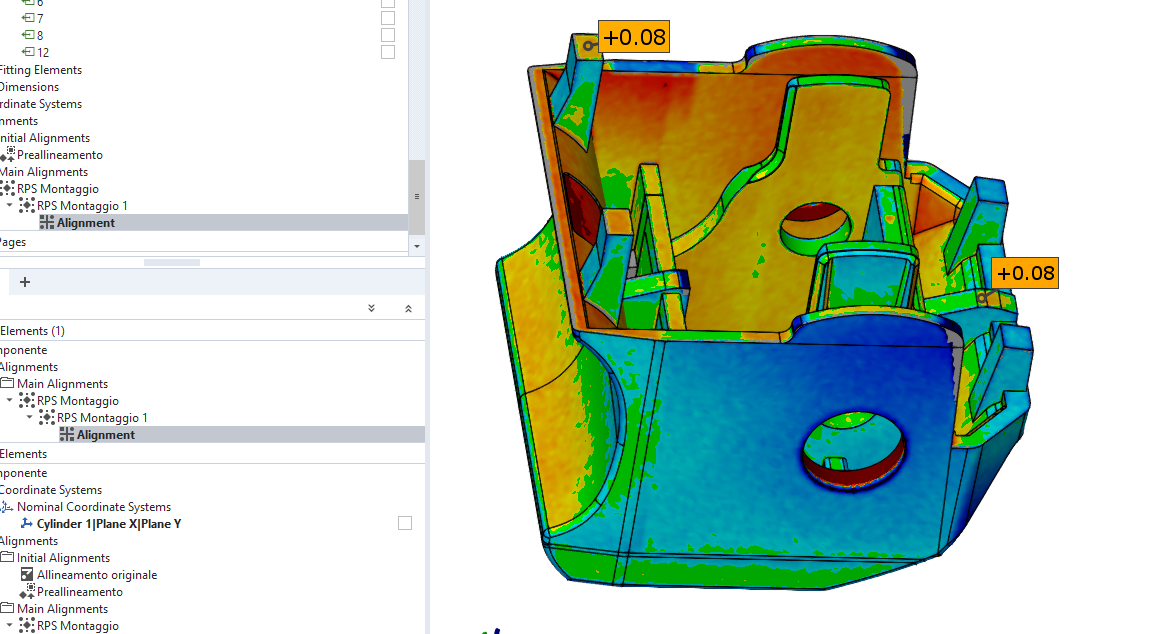Image resolution: width=1171 pixels, height=634 pixels.
Task: Select Fitting Elements category in tree
Action: click(x=40, y=70)
